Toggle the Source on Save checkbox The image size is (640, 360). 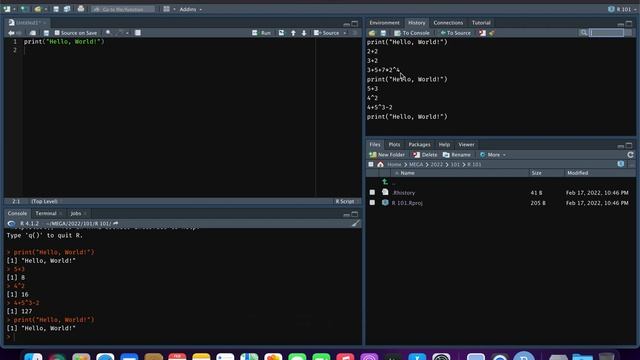(x=57, y=33)
